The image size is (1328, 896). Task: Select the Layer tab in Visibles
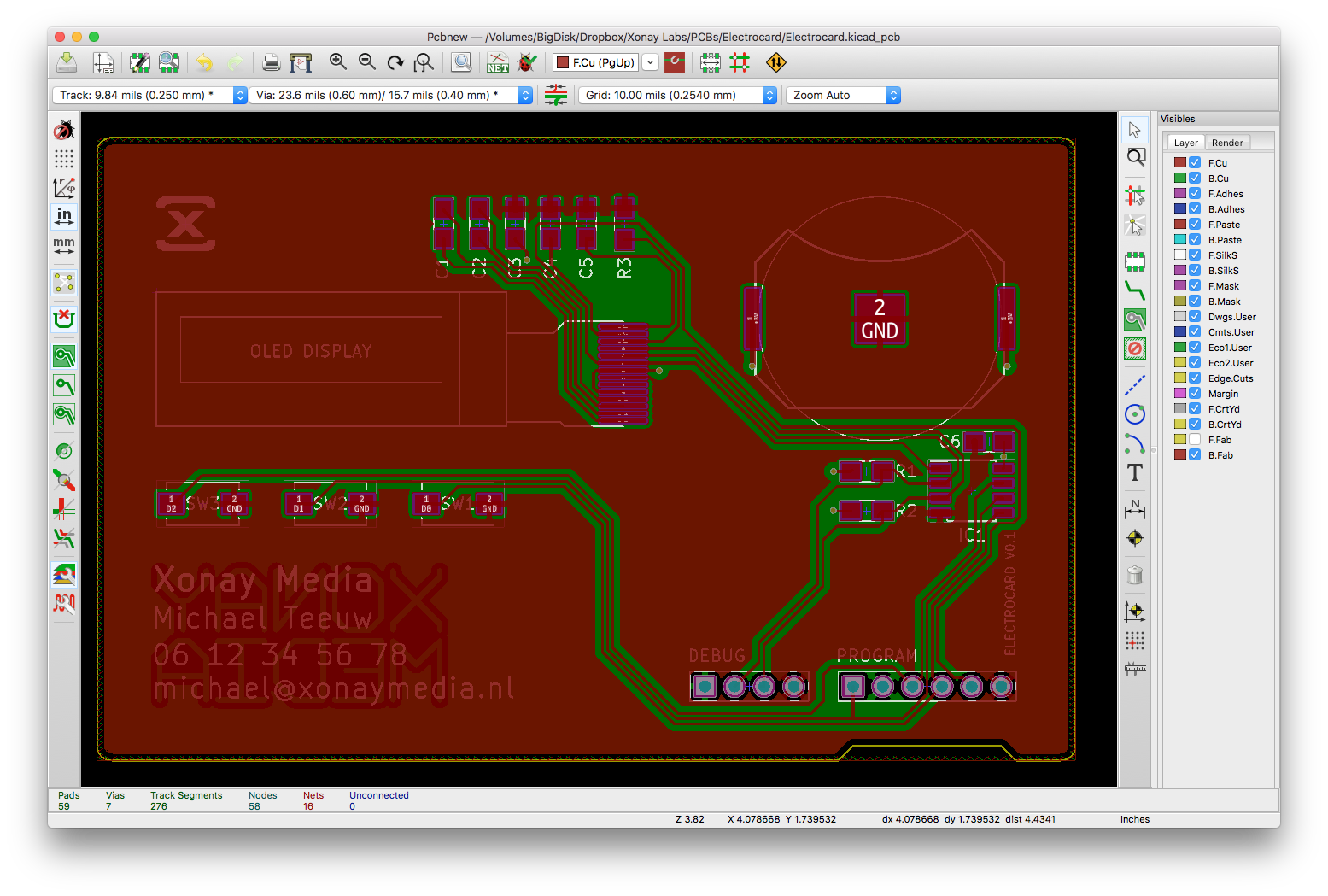point(1185,143)
